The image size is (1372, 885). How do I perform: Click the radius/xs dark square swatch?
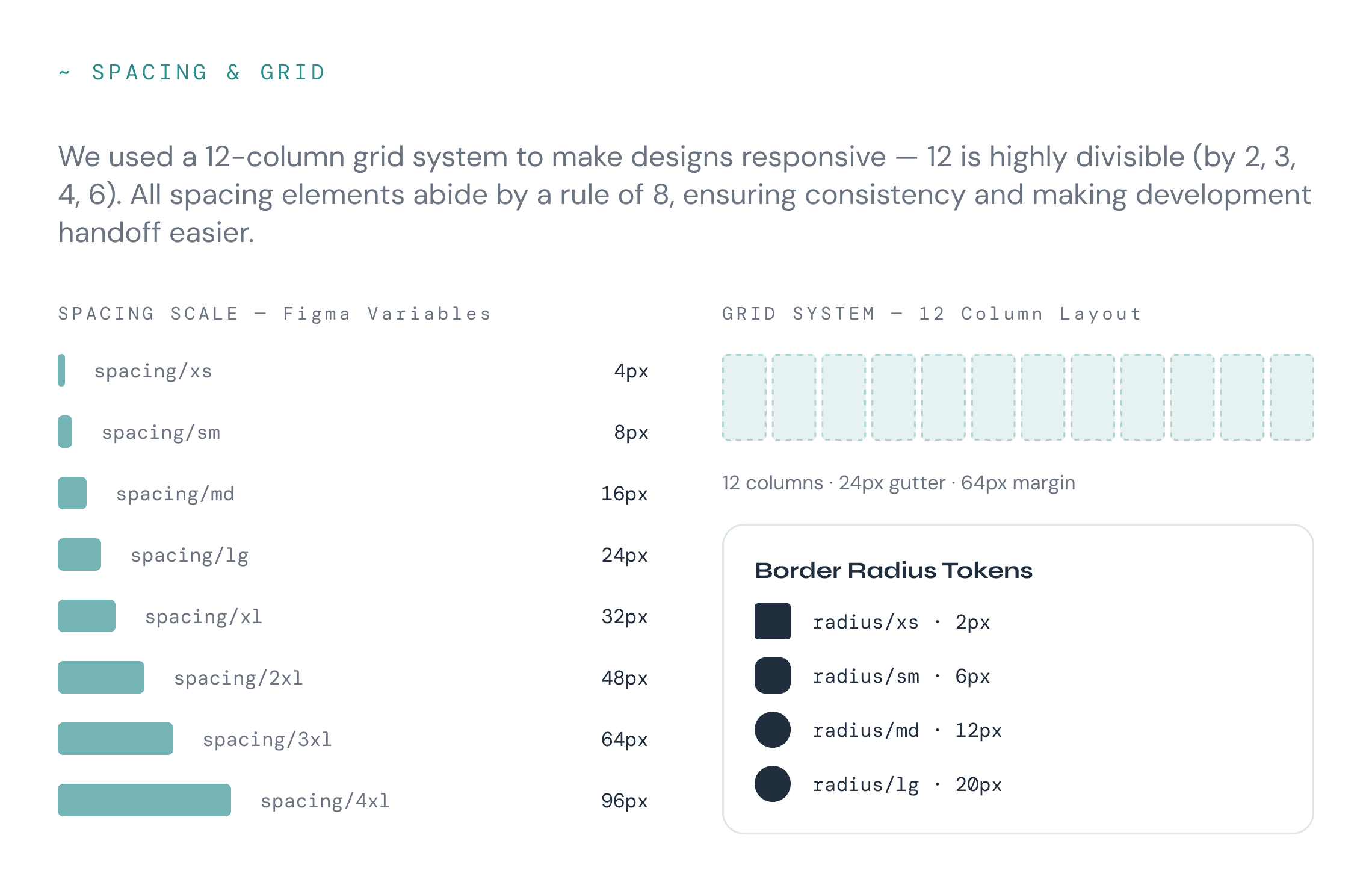pos(773,621)
